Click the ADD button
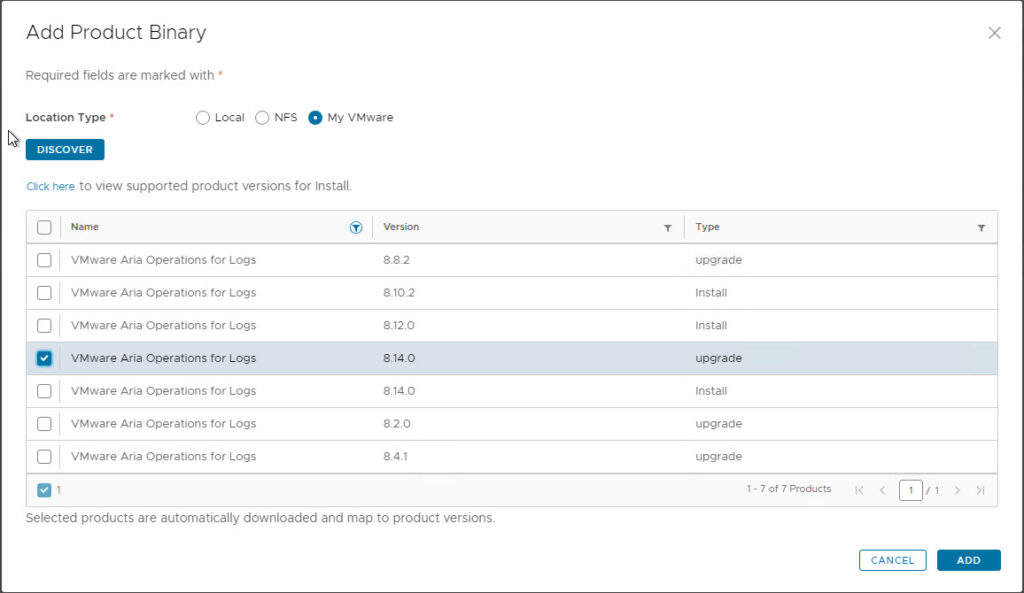This screenshot has height=593, width=1024. [x=967, y=560]
